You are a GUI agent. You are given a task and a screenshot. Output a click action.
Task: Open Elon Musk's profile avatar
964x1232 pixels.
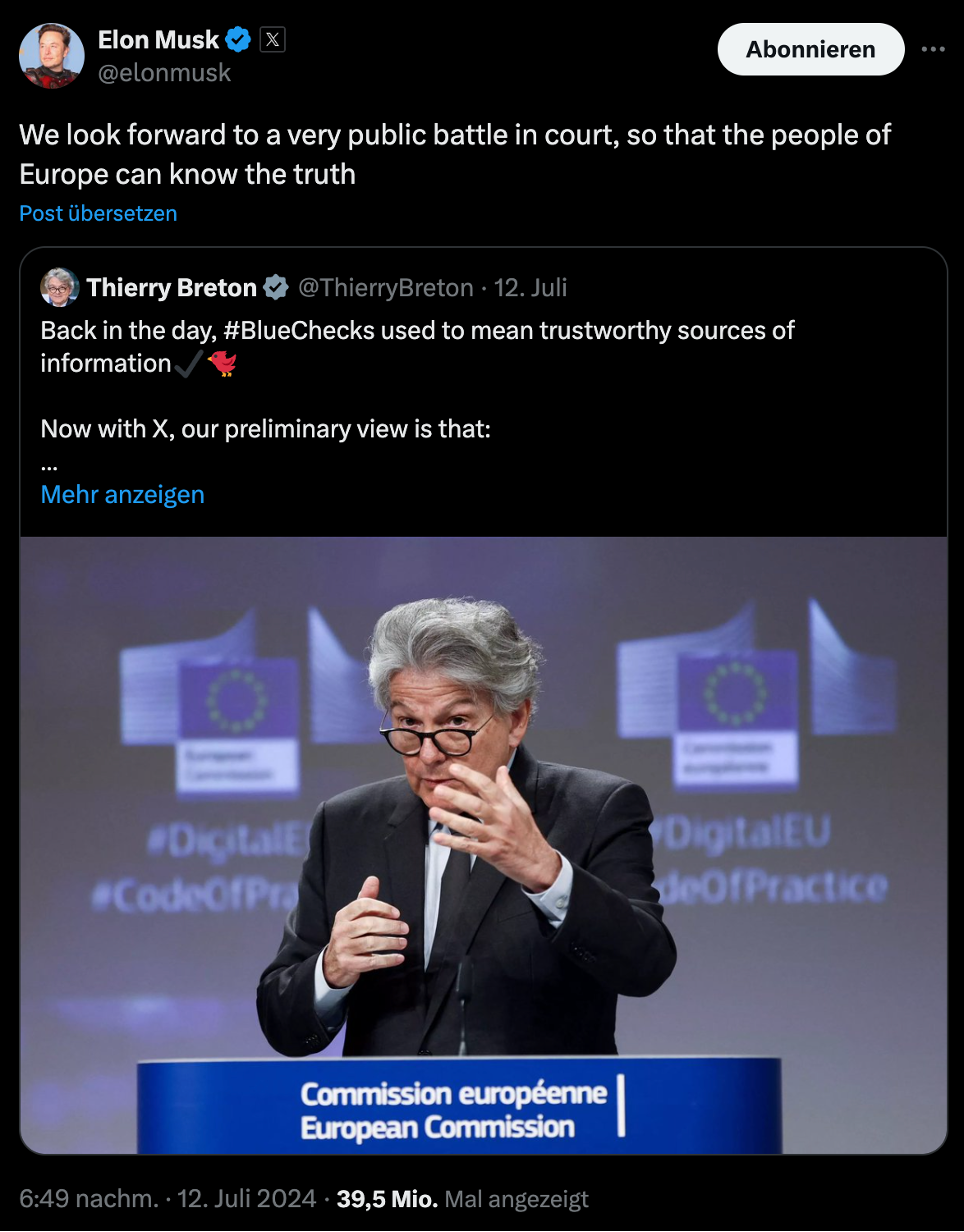[x=52, y=55]
